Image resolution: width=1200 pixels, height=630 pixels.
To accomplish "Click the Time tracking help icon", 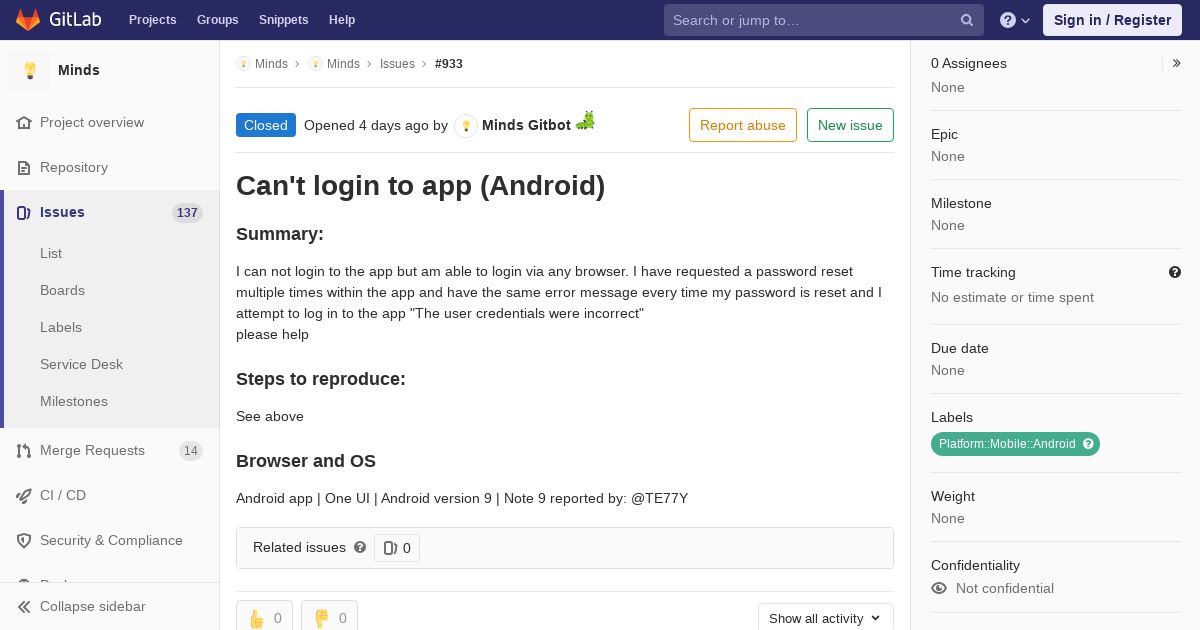I will 1175,272.
